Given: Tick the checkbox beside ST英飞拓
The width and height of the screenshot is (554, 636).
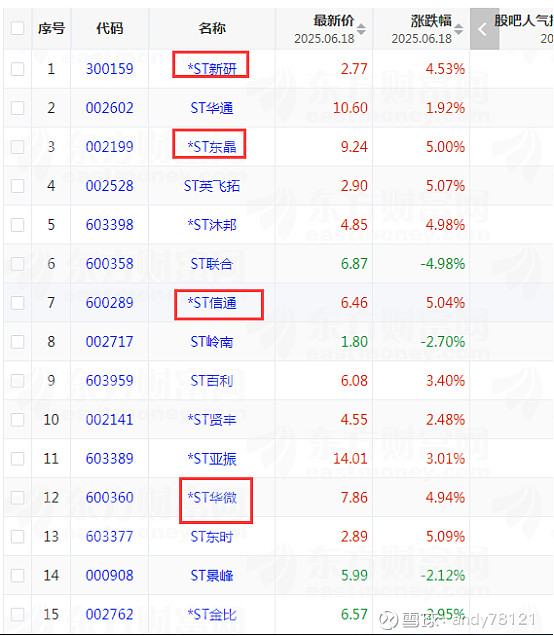Looking at the screenshot, I should pyautogui.click(x=17, y=186).
